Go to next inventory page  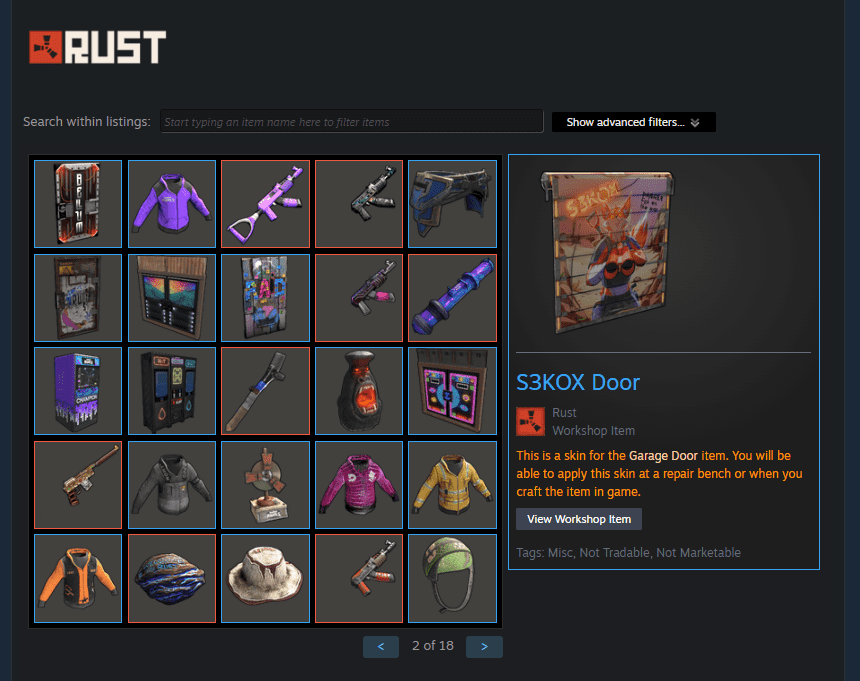pos(484,646)
